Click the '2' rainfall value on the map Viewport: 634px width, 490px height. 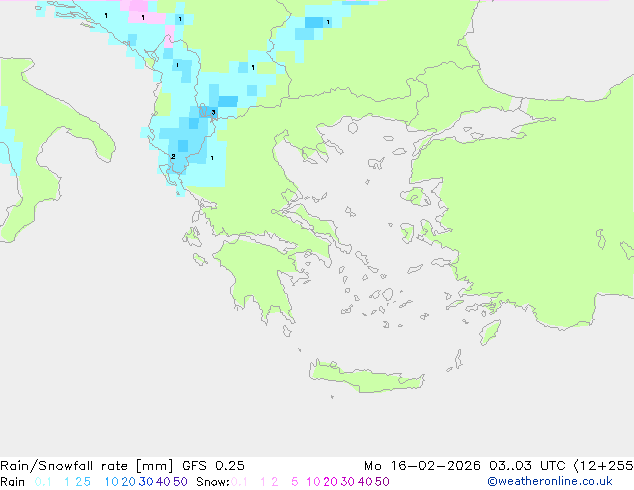pyautogui.click(x=173, y=156)
